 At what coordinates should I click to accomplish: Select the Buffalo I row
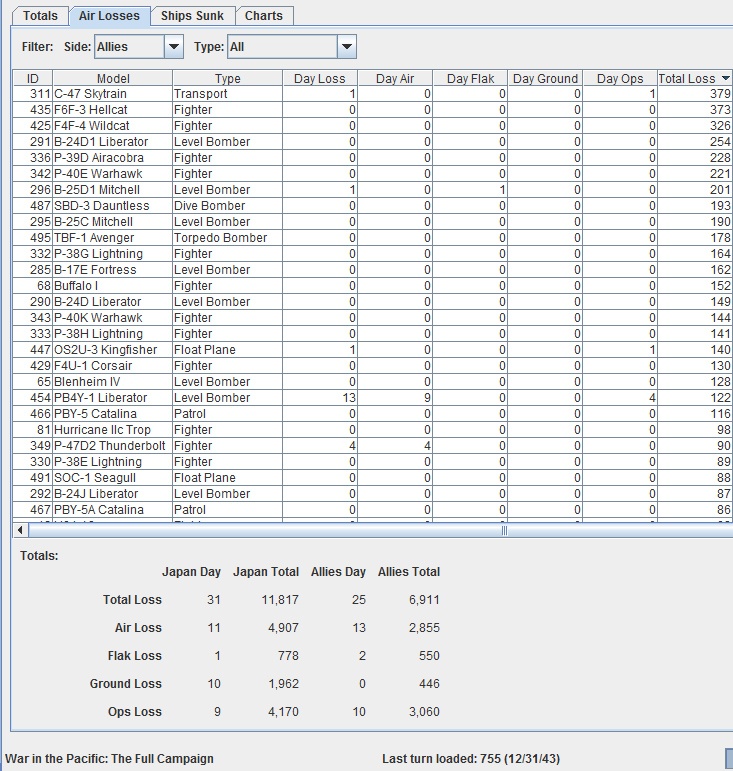373,286
